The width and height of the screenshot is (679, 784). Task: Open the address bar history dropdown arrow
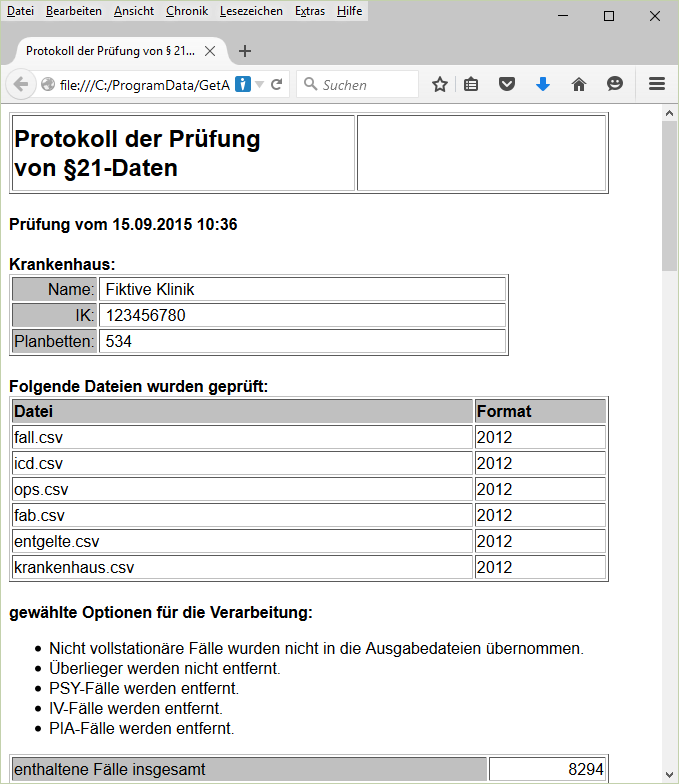pyautogui.click(x=260, y=84)
